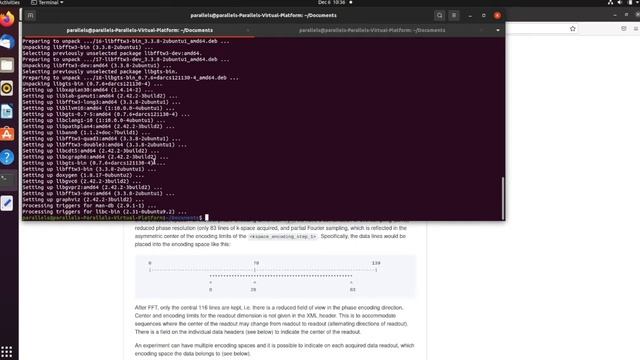Open the network status icon in top bar
Screen dimensions: 640x360
(x=610, y=2)
